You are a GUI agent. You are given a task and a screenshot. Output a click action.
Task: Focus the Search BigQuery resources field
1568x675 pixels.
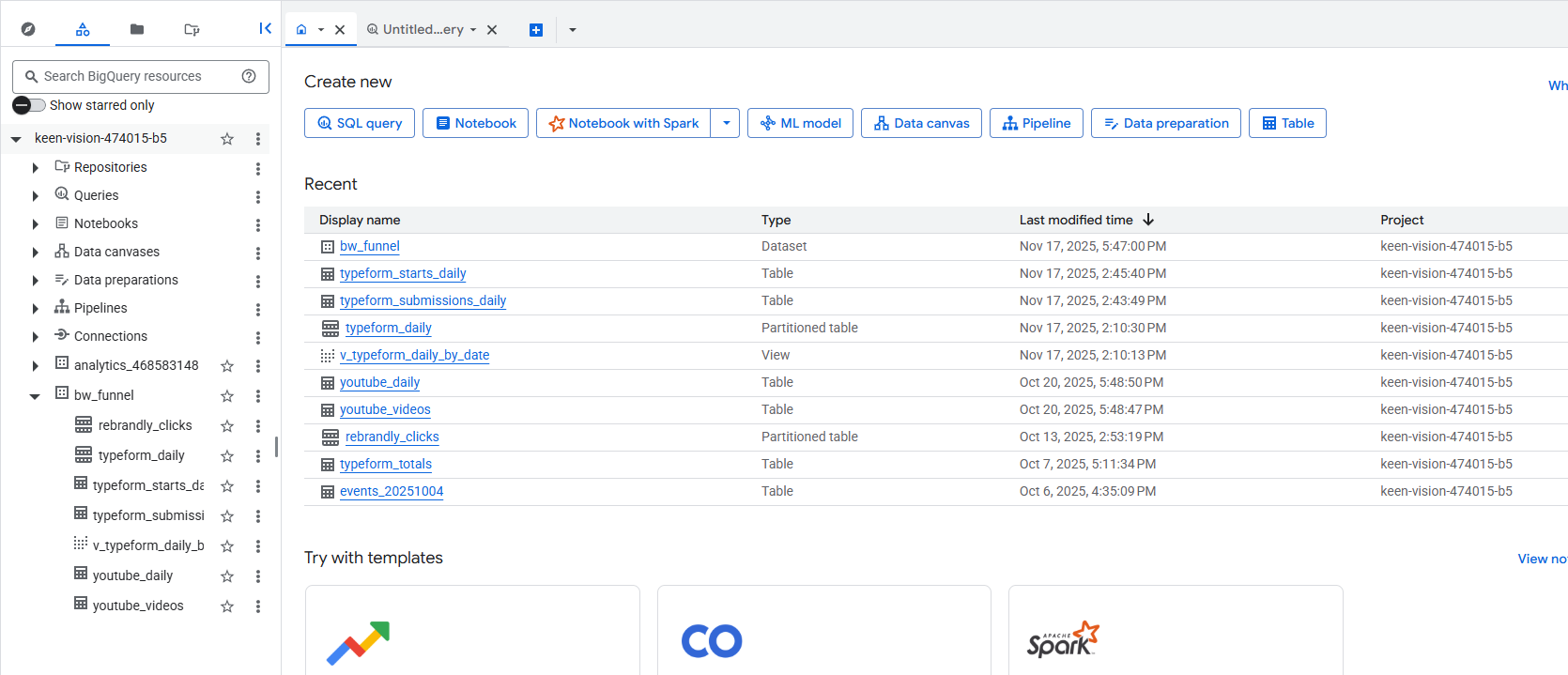pyautogui.click(x=141, y=77)
